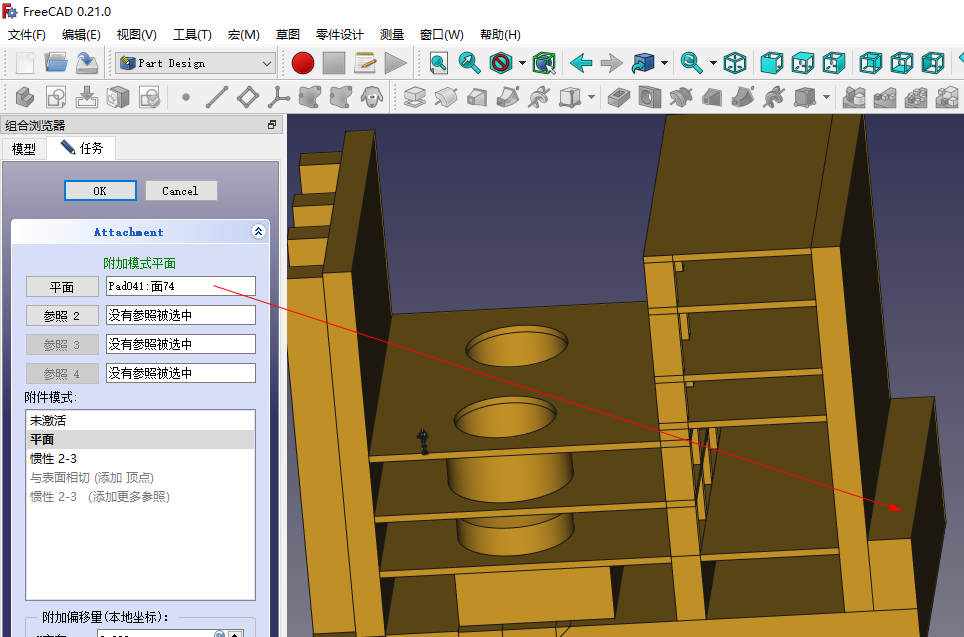Click the bounding box selection icon

(543, 63)
